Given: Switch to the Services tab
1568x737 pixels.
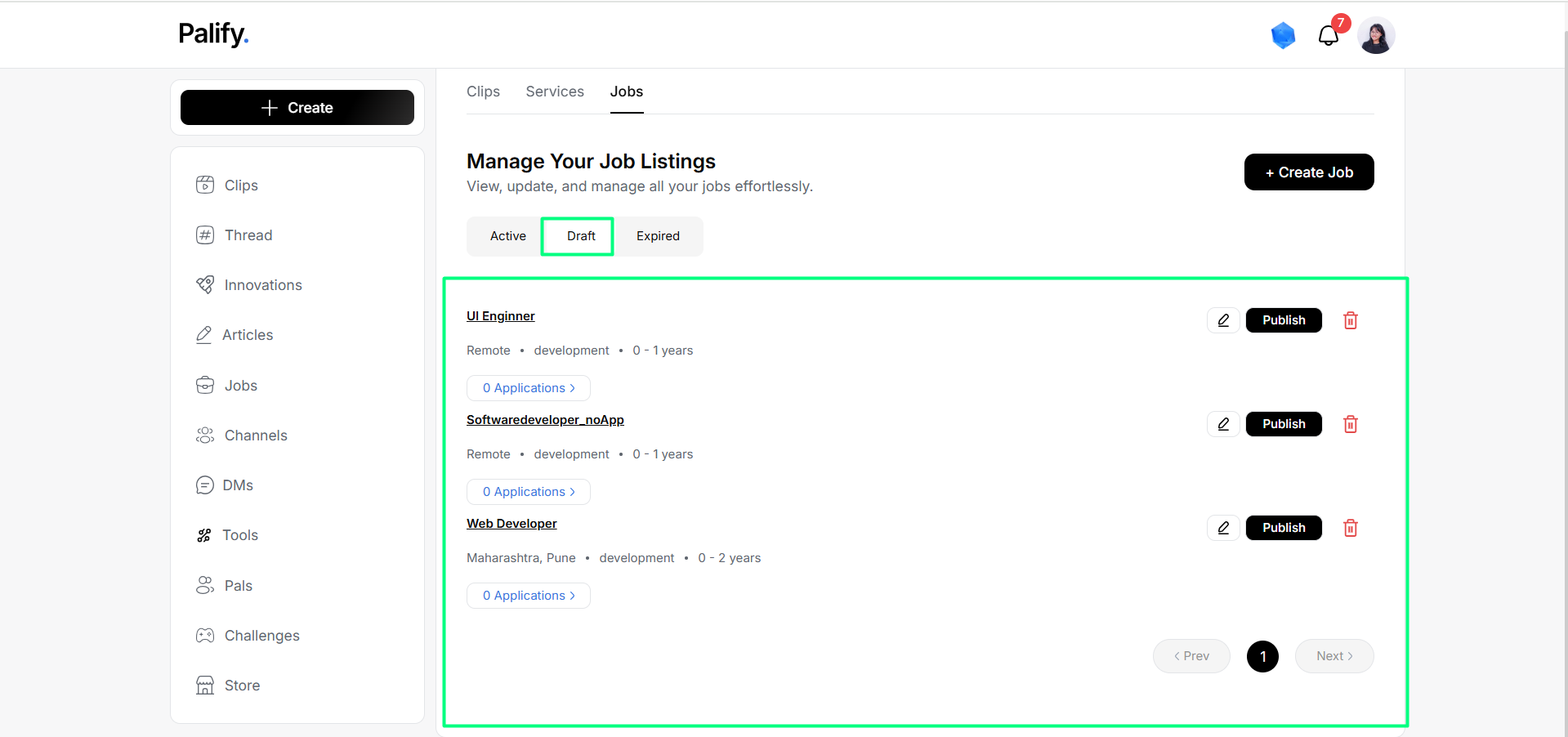Looking at the screenshot, I should click(555, 92).
